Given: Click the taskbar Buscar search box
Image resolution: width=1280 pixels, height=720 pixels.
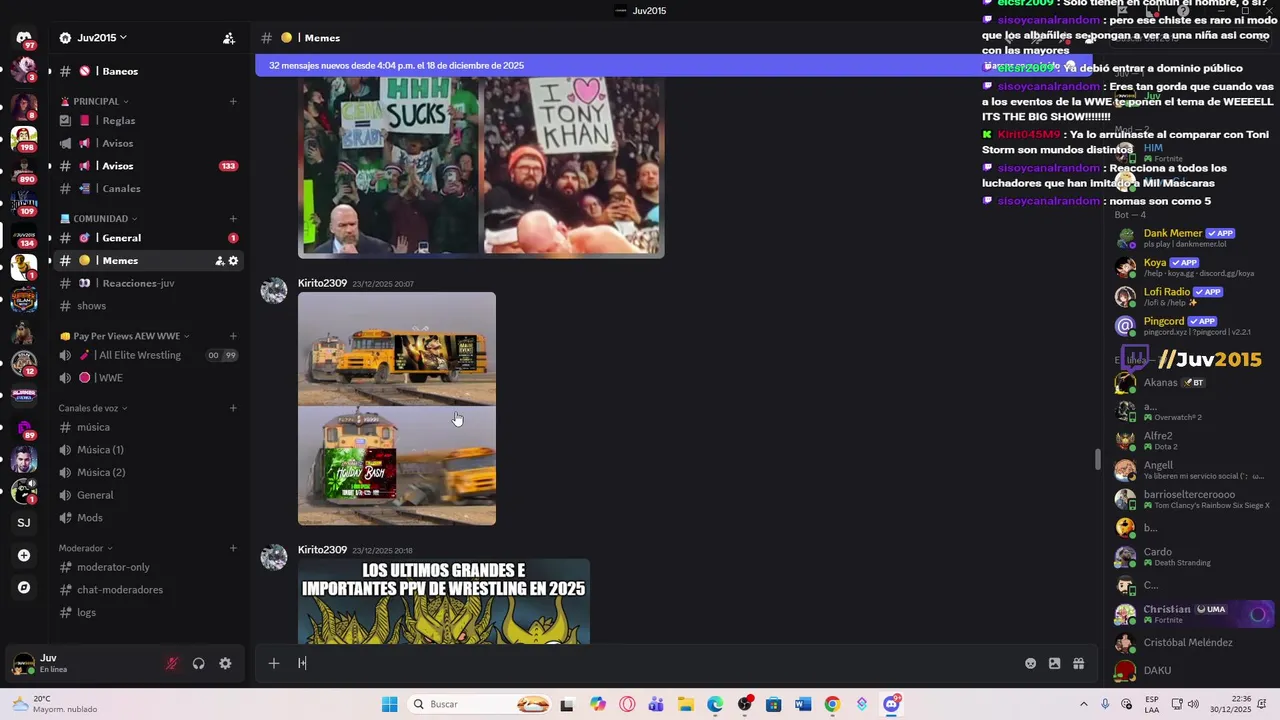Looking at the screenshot, I should (480, 704).
